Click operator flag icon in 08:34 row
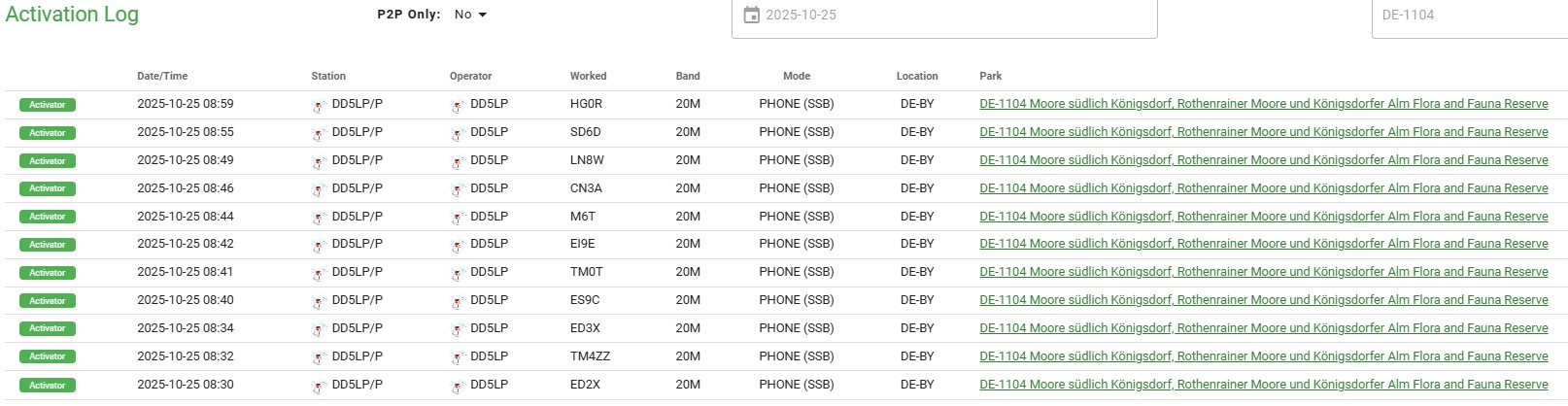Screen dimensions: 1568x406 457,330
